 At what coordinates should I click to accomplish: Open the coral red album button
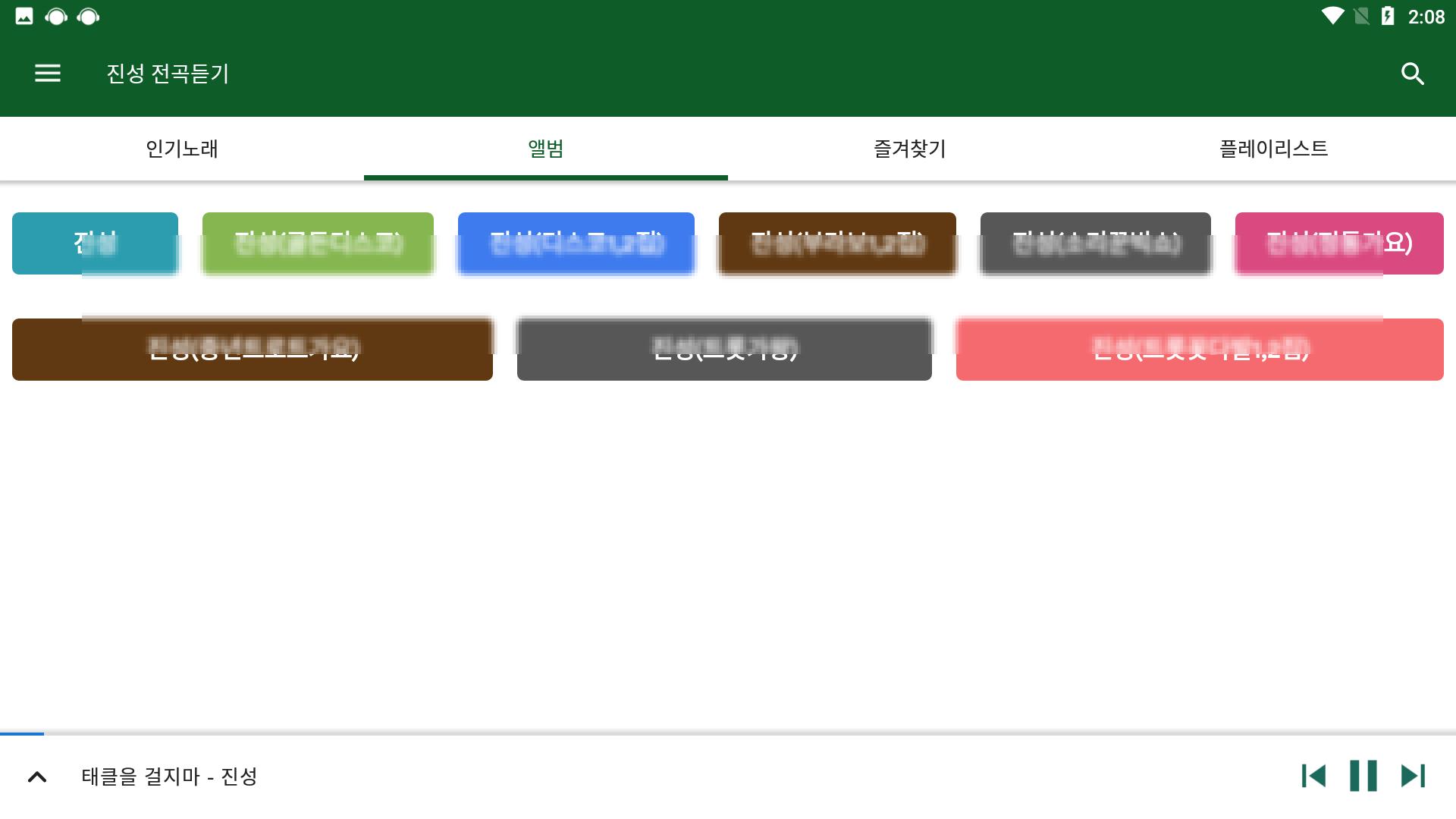click(x=1200, y=350)
